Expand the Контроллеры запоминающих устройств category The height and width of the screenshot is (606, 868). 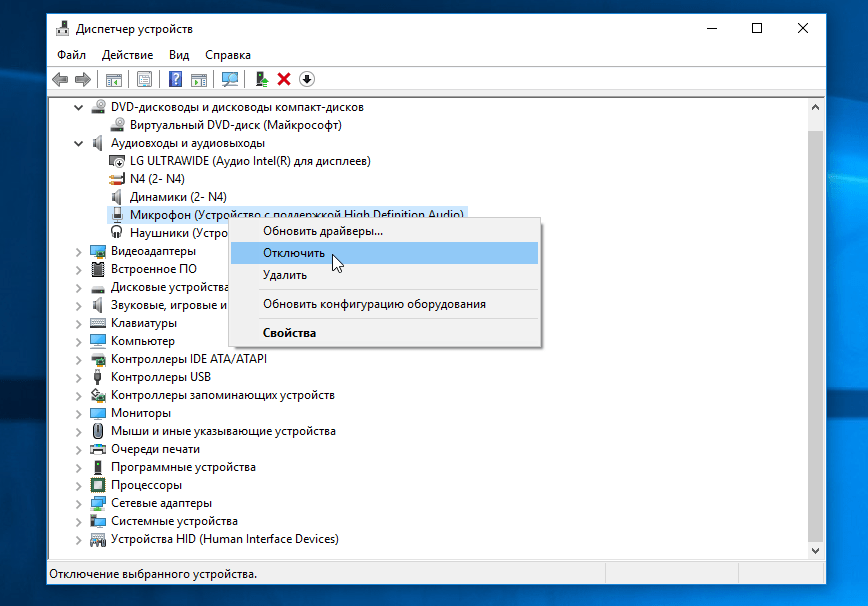(x=79, y=396)
